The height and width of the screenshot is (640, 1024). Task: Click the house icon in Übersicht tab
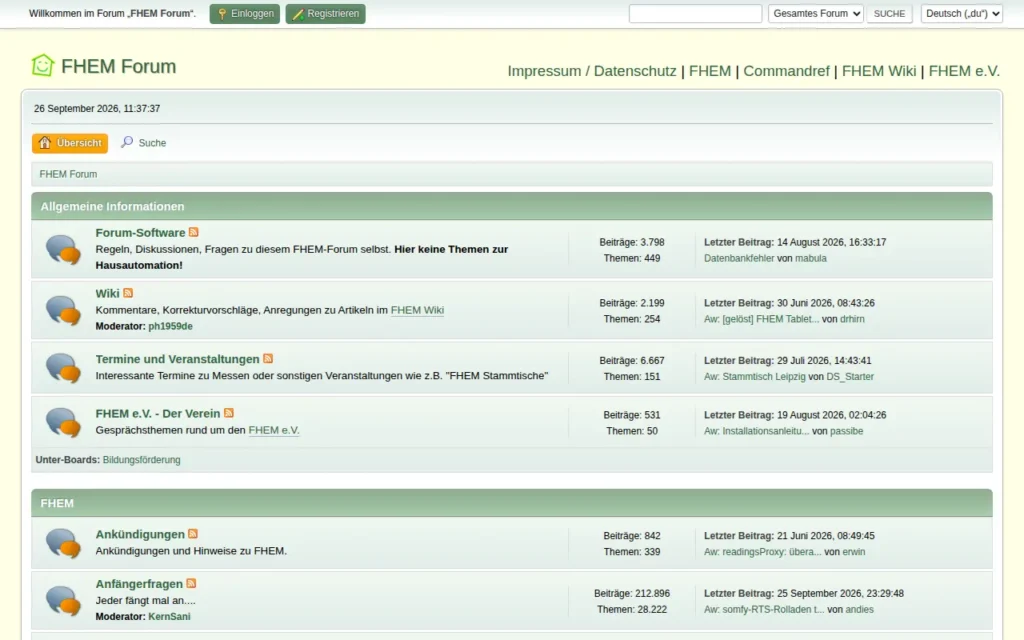(44, 142)
